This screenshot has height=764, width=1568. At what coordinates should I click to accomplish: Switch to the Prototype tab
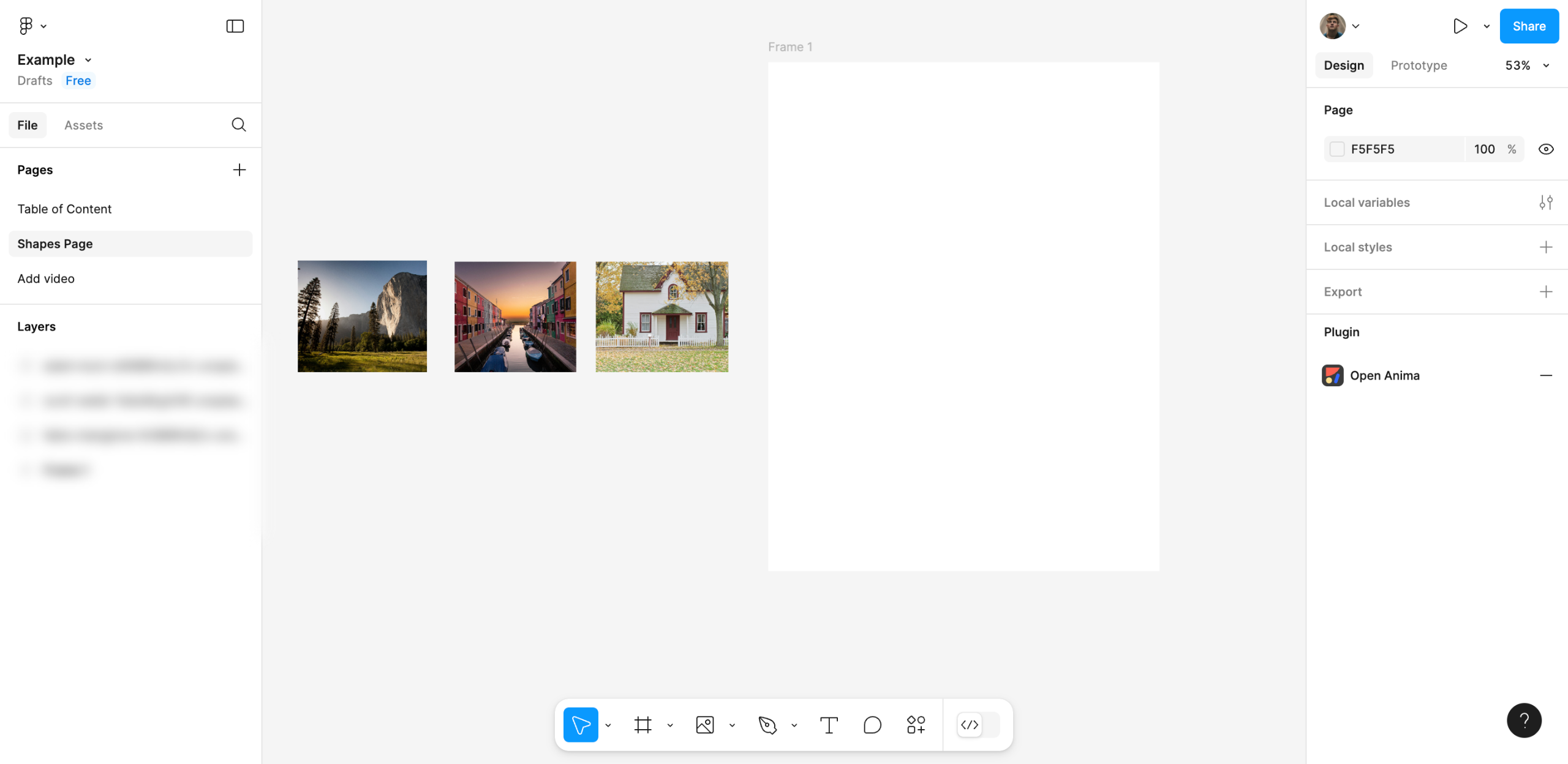[x=1419, y=66]
